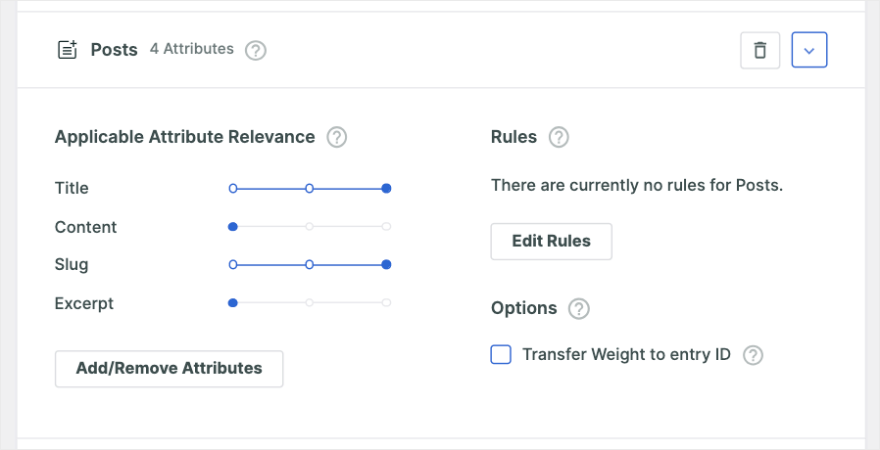Image resolution: width=880 pixels, height=450 pixels.
Task: Set Slug relevance slider to lowest point
Action: coord(233,265)
